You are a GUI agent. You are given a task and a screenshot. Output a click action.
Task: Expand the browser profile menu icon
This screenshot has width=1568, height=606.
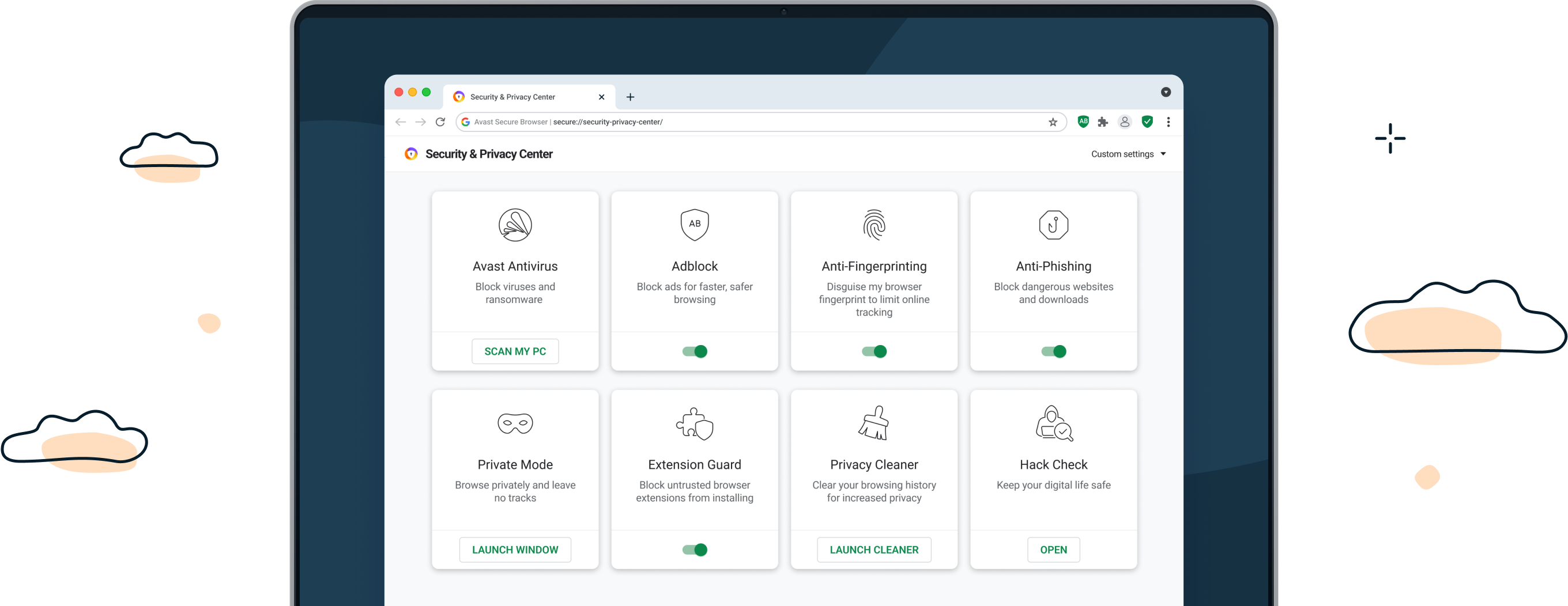pos(1124,122)
